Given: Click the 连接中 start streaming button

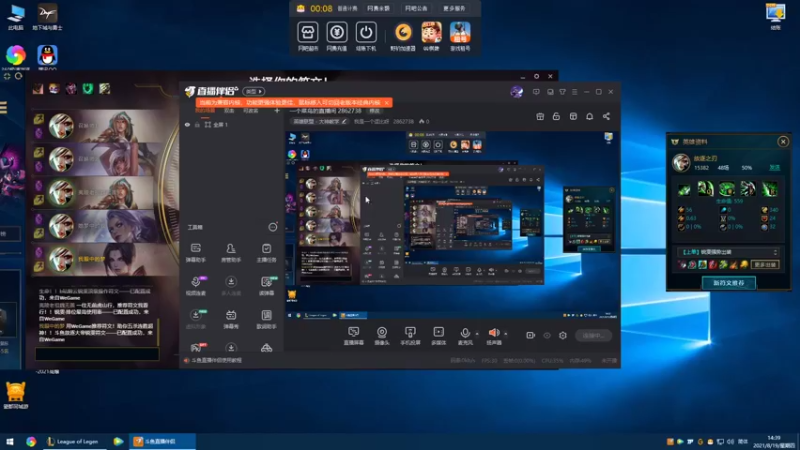Looking at the screenshot, I should (593, 335).
